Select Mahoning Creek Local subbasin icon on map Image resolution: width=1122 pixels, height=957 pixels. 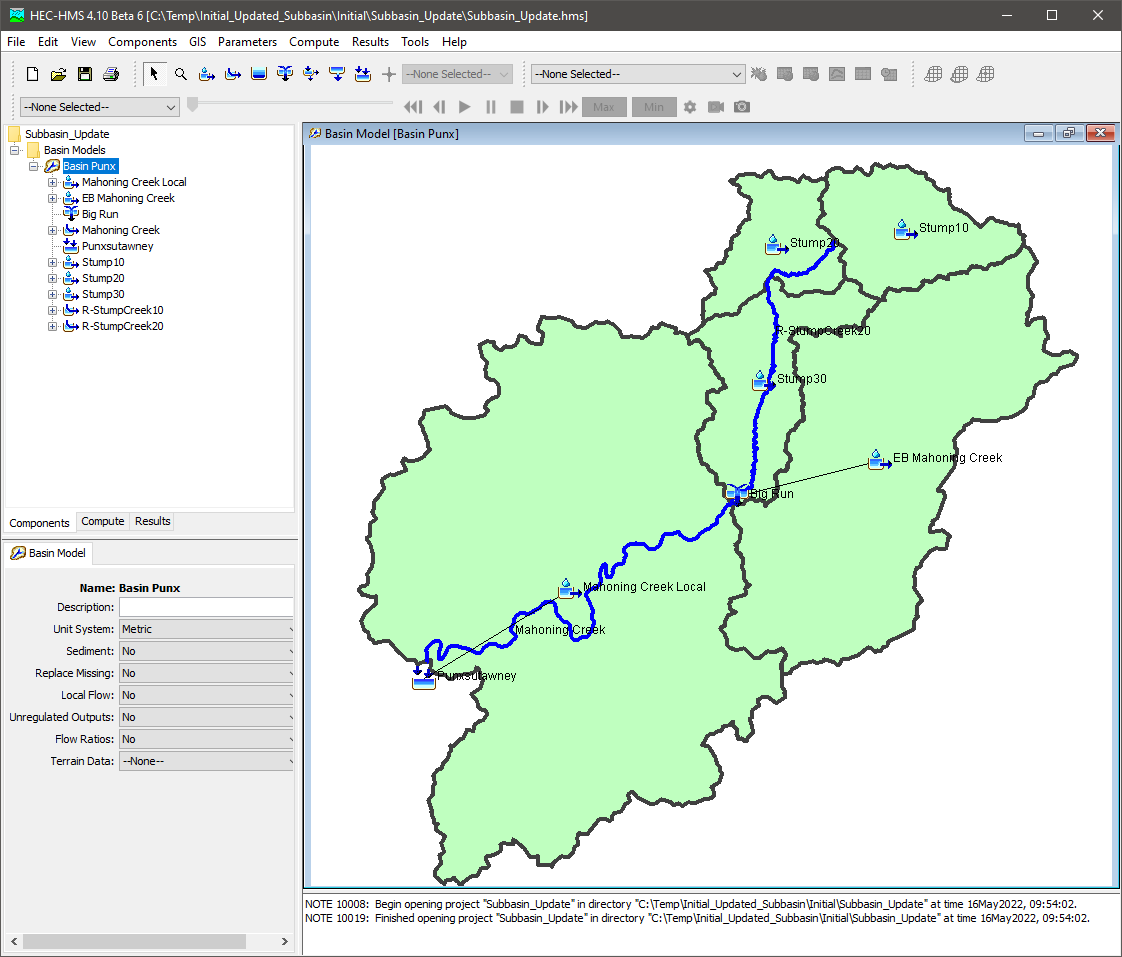click(x=569, y=589)
